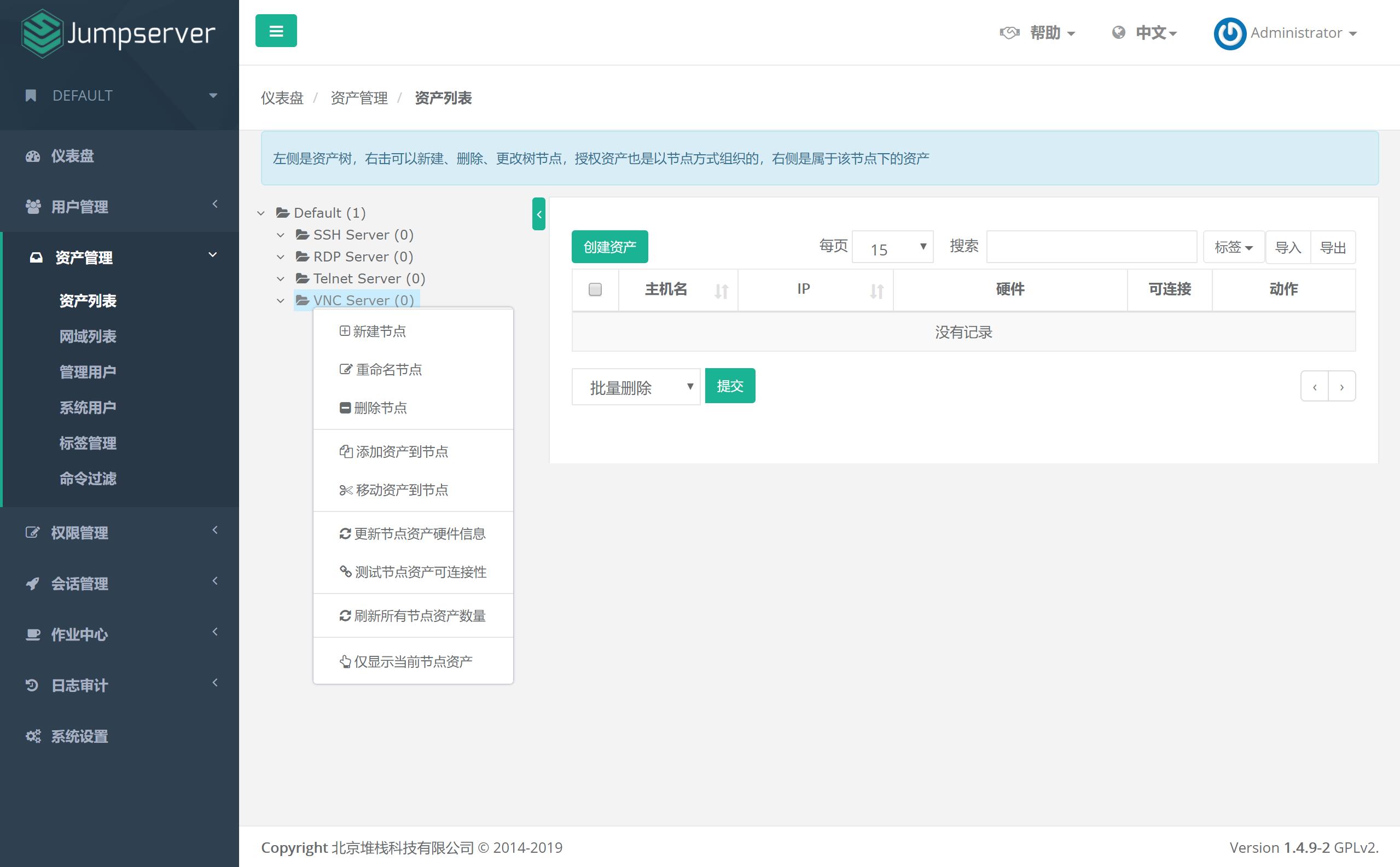Screen dimensions: 1400x867
Task: Select 新建节点 from context menu
Action: [413, 331]
